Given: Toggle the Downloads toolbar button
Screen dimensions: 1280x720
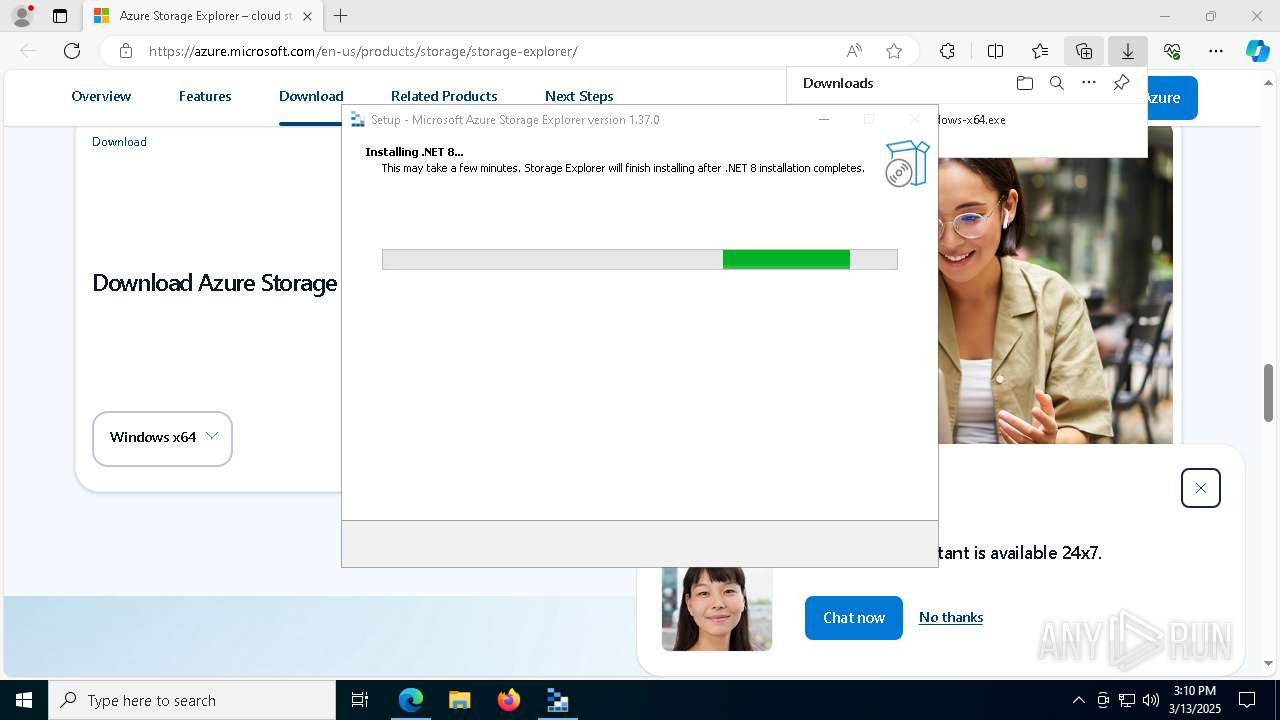Looking at the screenshot, I should pyautogui.click(x=1128, y=51).
